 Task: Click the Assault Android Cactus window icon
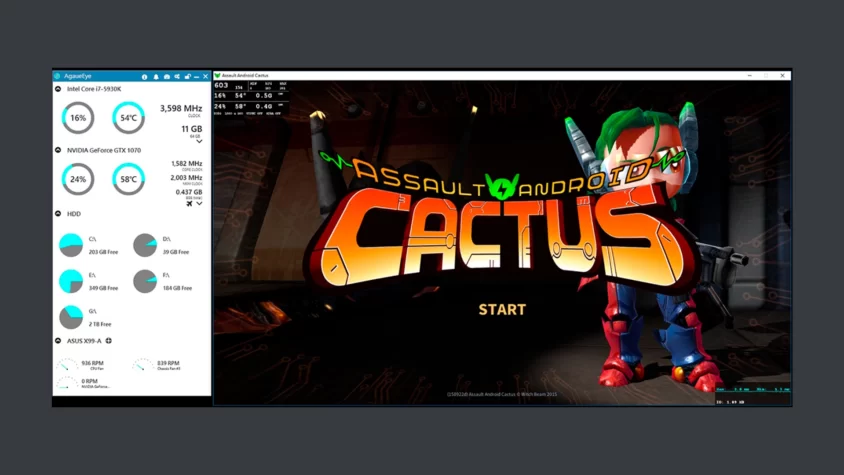coord(217,75)
